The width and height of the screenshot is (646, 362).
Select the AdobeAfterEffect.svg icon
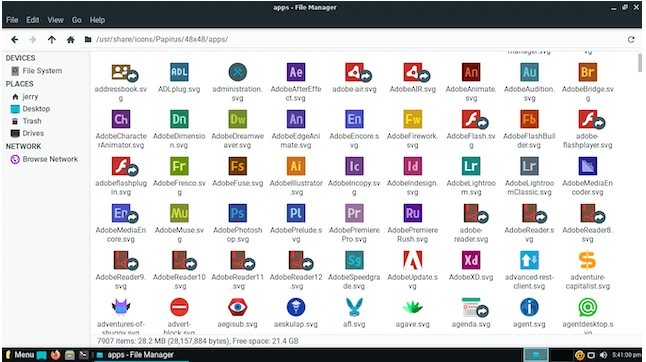coord(296,72)
